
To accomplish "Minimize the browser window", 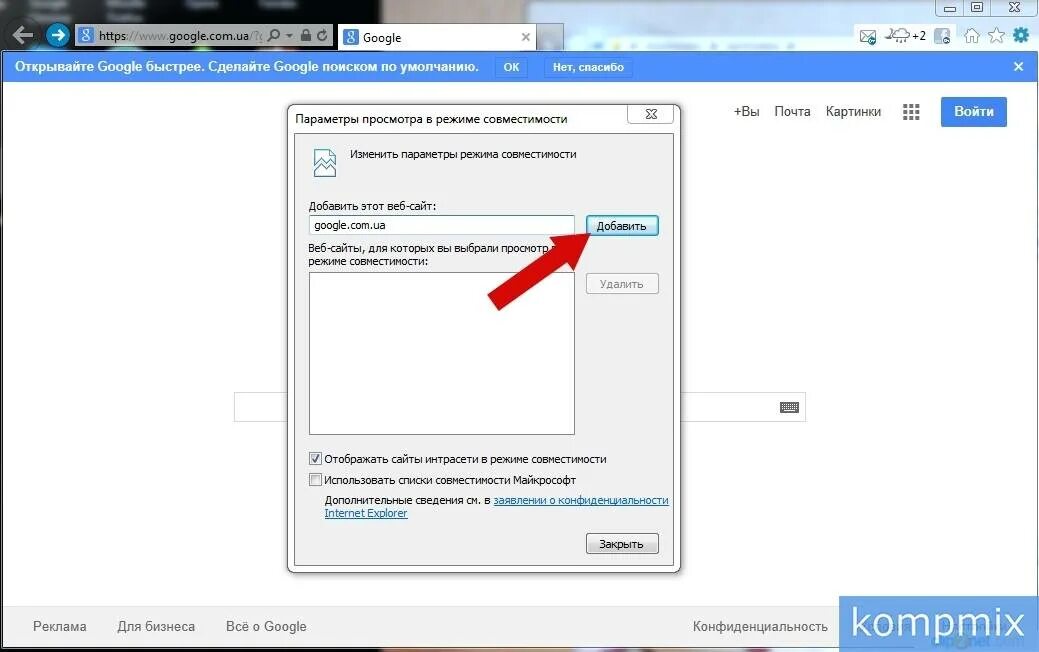I will point(950,8).
